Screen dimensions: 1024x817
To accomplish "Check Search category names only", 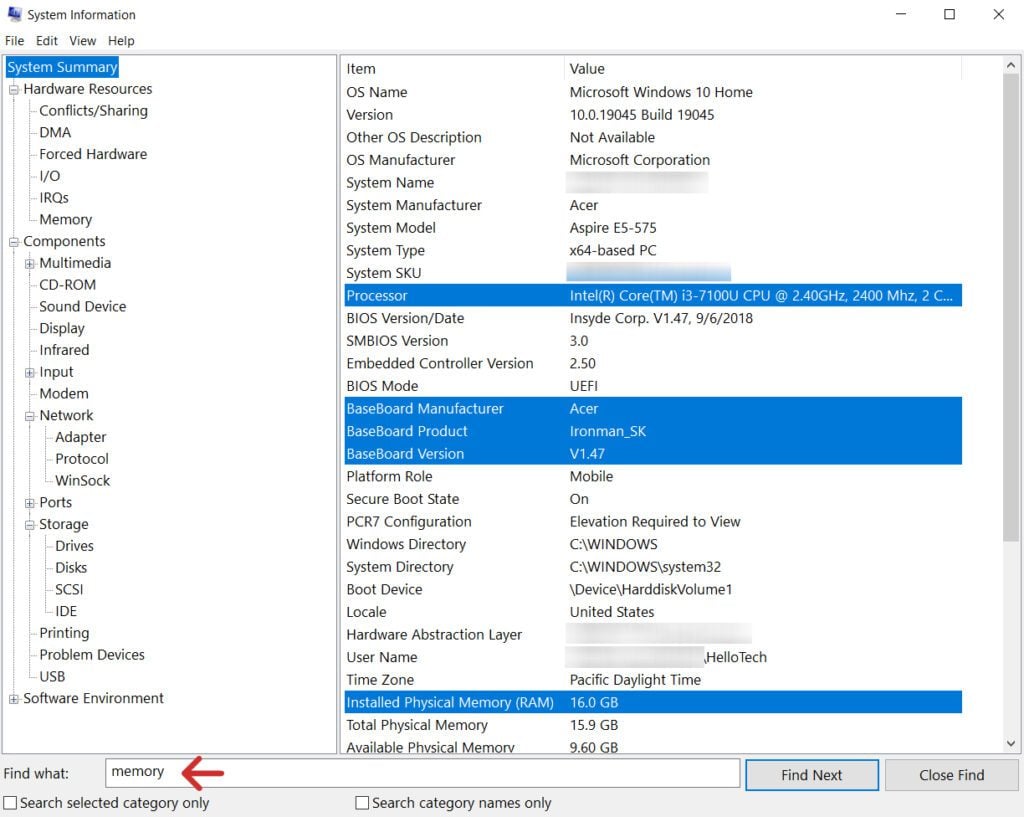I will click(x=361, y=803).
